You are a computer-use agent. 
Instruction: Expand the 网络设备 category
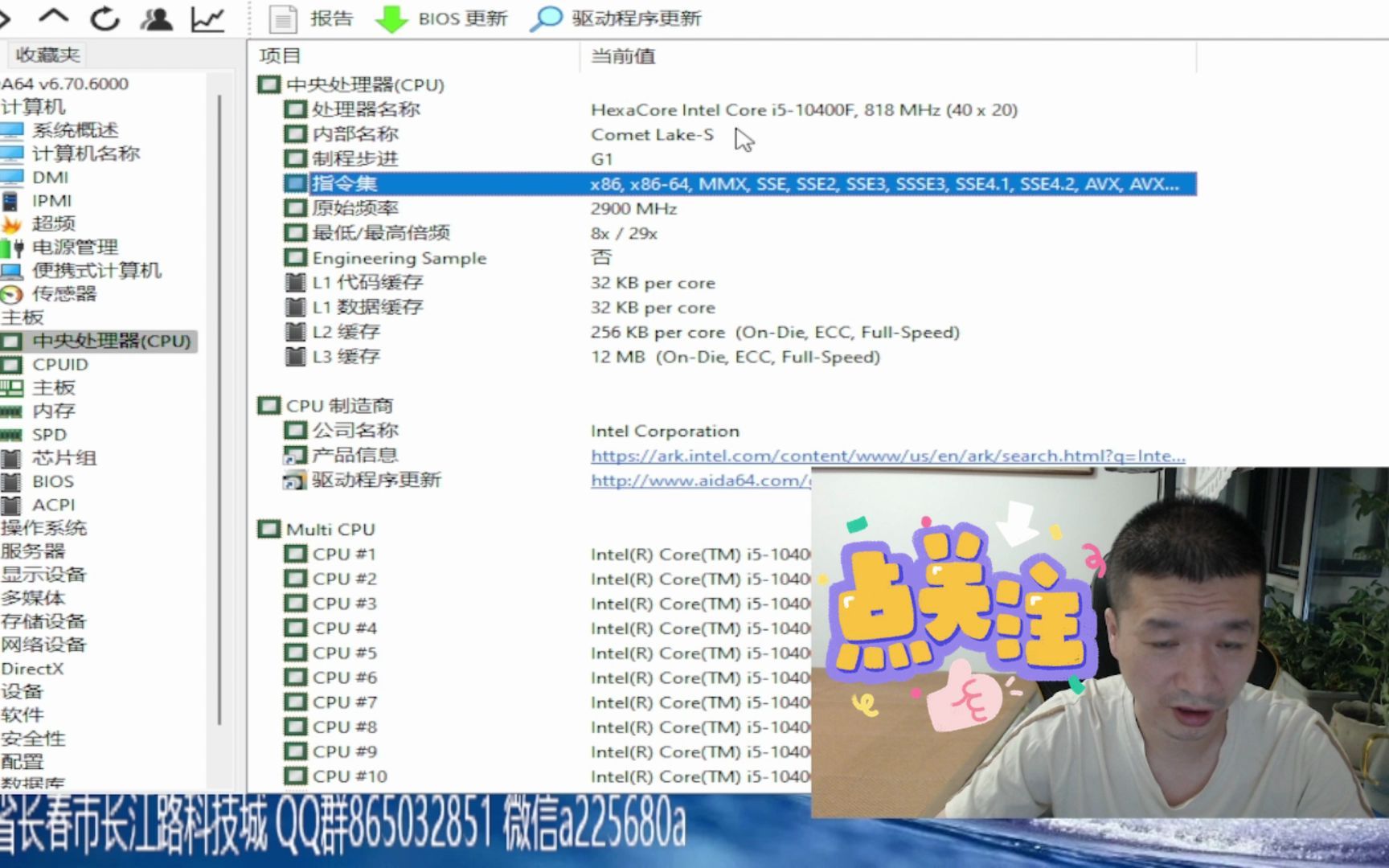43,644
